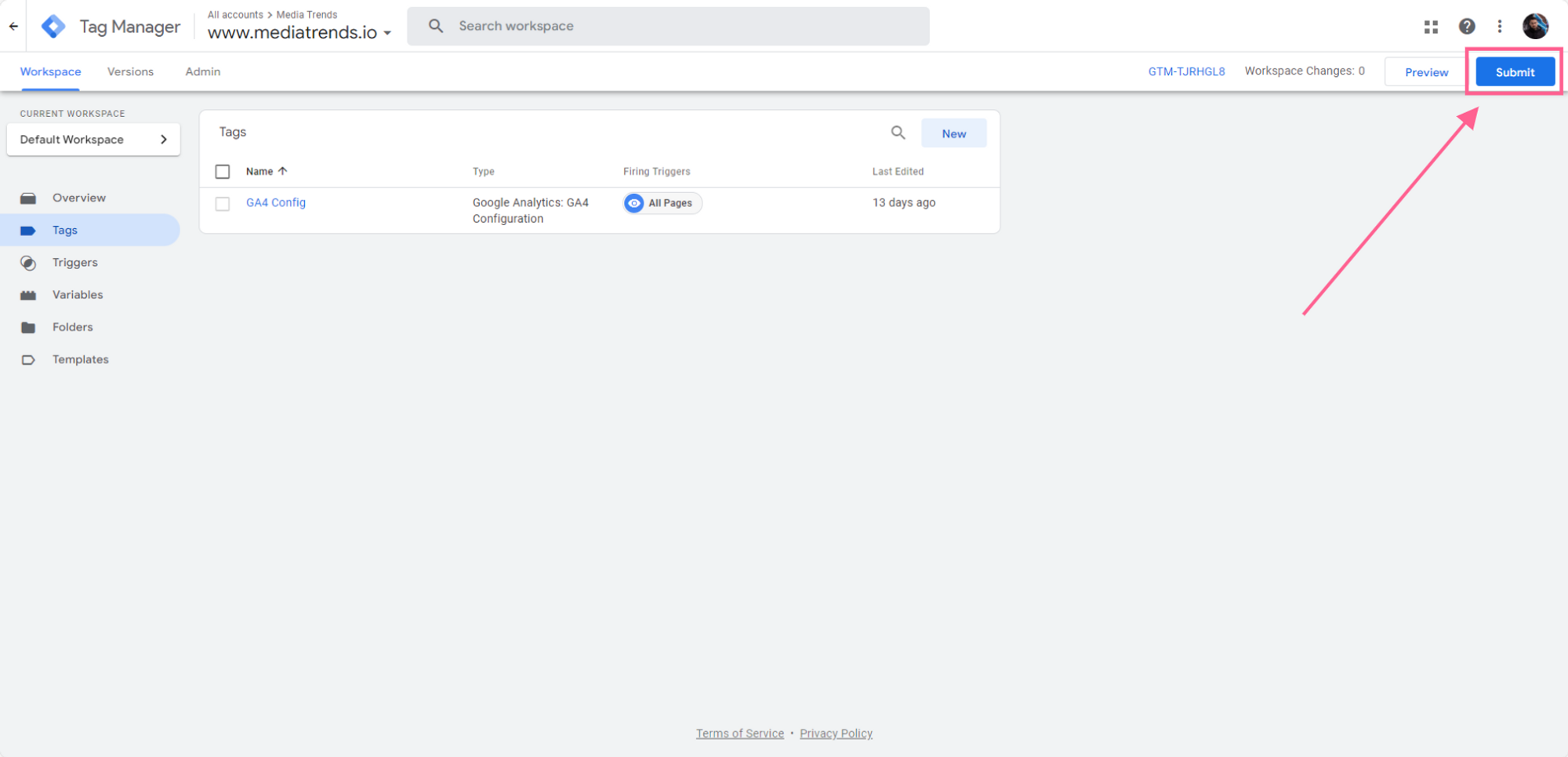1568x757 pixels.
Task: Switch to the Admin tab
Action: coord(202,71)
